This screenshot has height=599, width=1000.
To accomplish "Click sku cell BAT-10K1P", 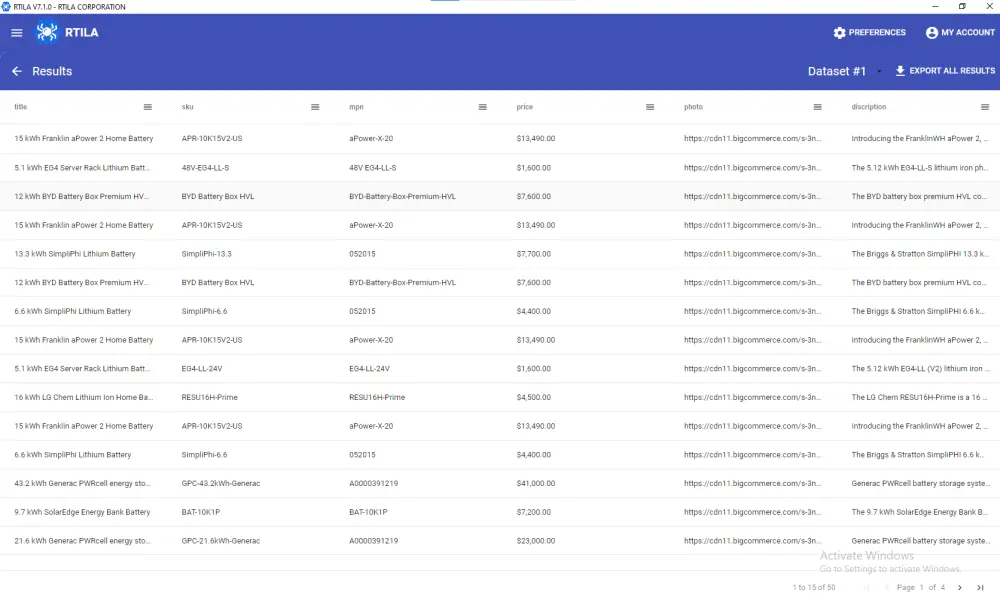I will point(200,512).
